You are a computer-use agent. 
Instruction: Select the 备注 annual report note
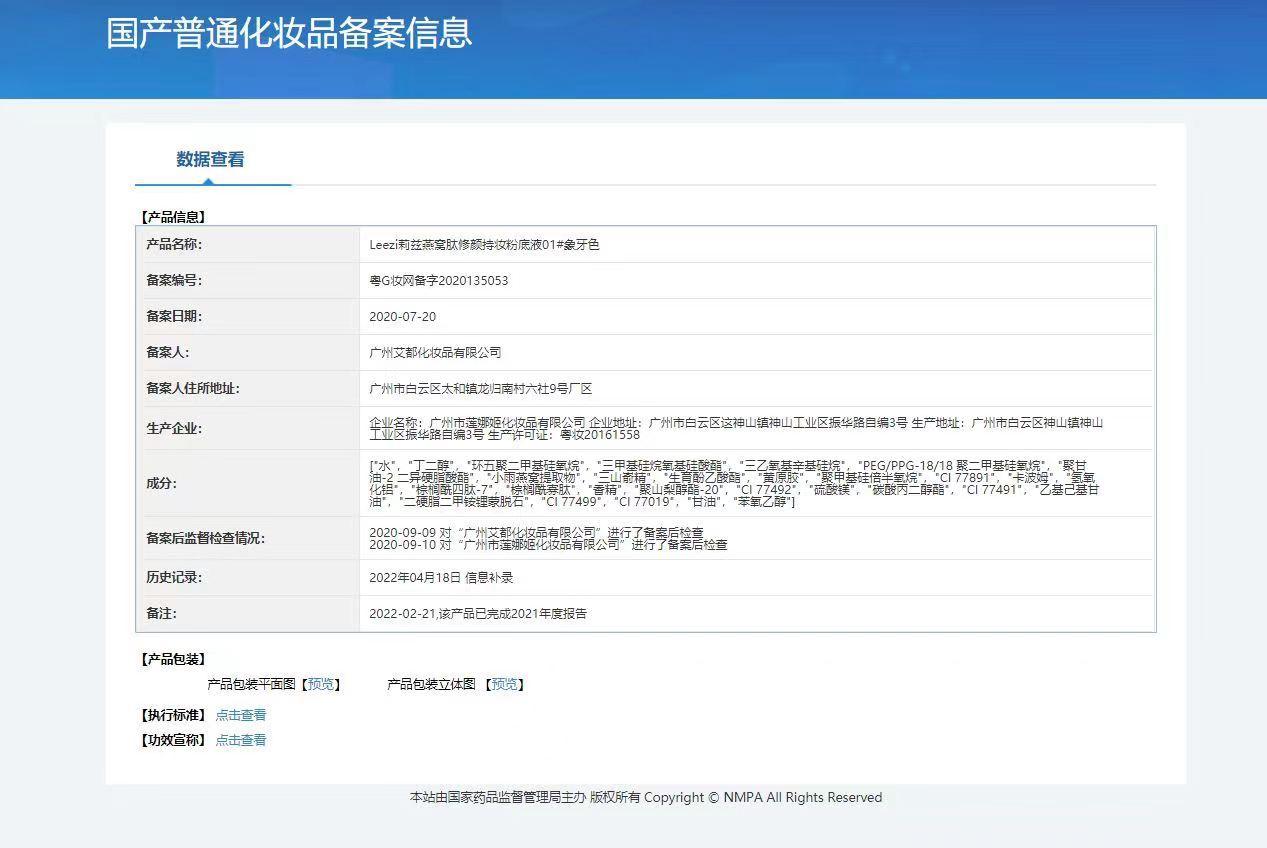tap(480, 613)
